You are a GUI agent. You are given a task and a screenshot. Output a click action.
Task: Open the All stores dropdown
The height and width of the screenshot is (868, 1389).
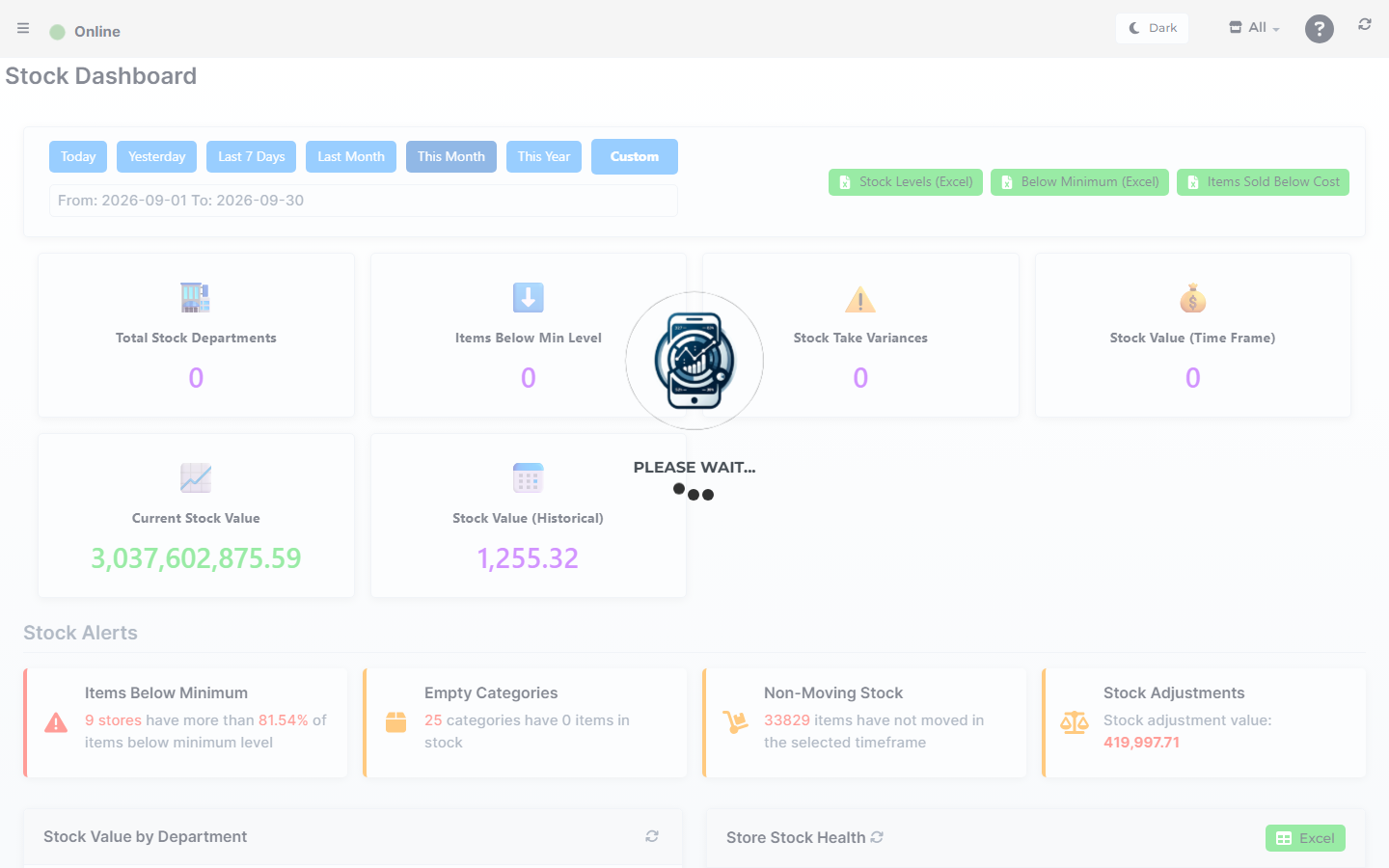pos(1254,28)
